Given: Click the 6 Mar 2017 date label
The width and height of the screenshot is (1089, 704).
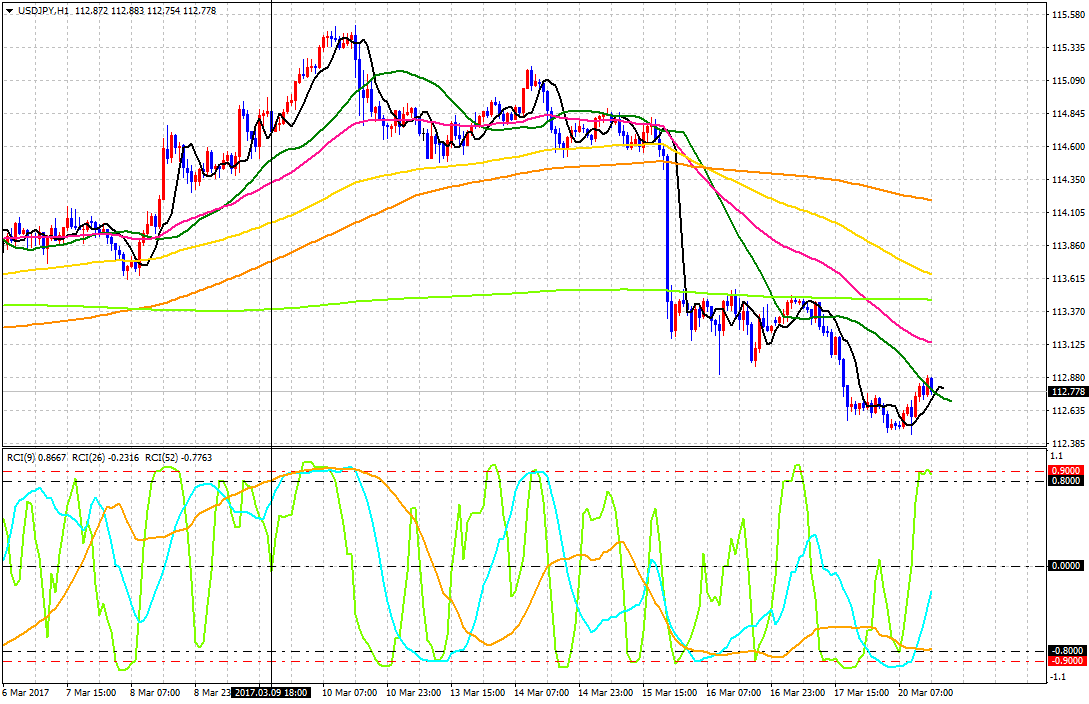Looking at the screenshot, I should point(25,692).
